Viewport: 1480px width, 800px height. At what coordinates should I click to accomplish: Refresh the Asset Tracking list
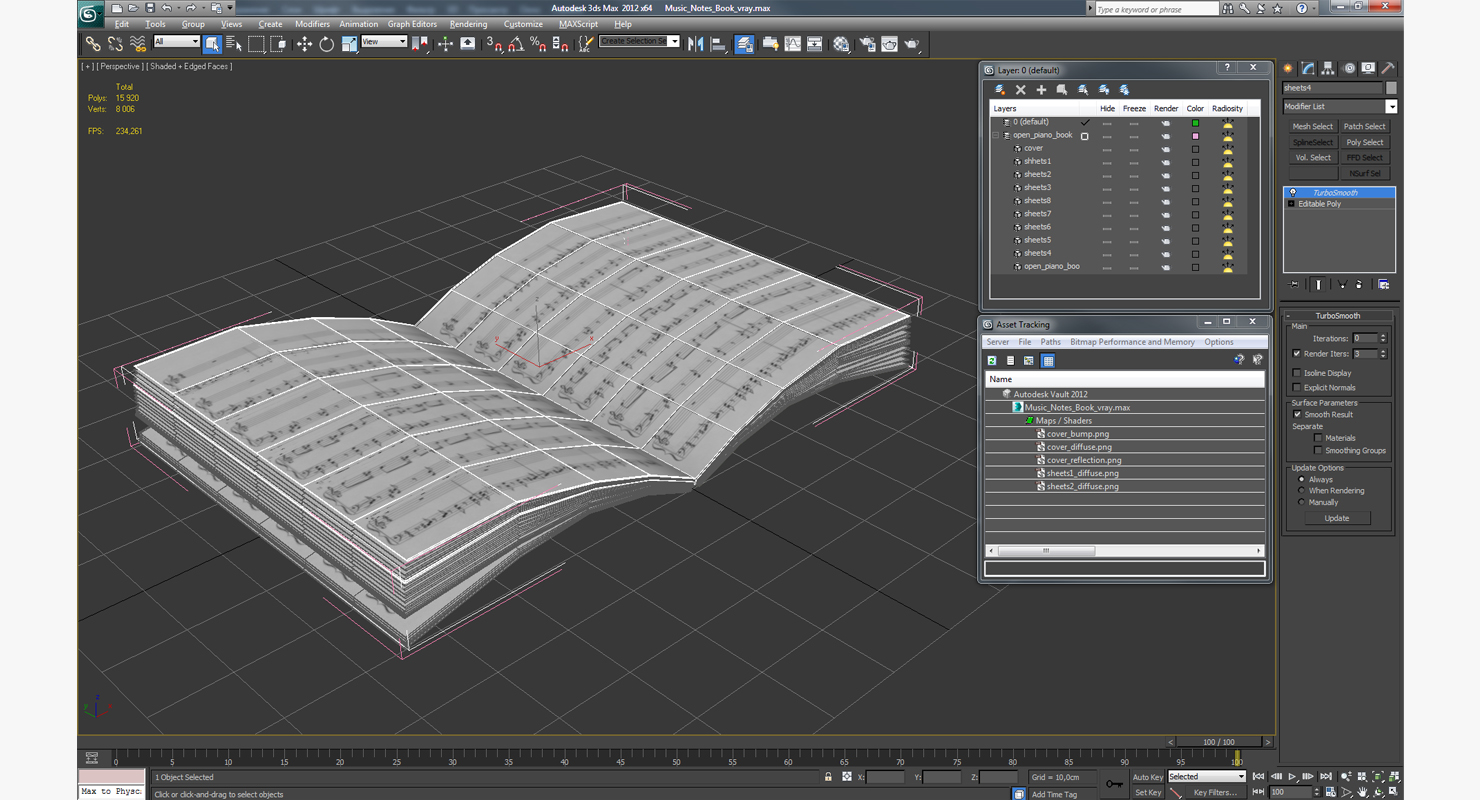[992, 361]
